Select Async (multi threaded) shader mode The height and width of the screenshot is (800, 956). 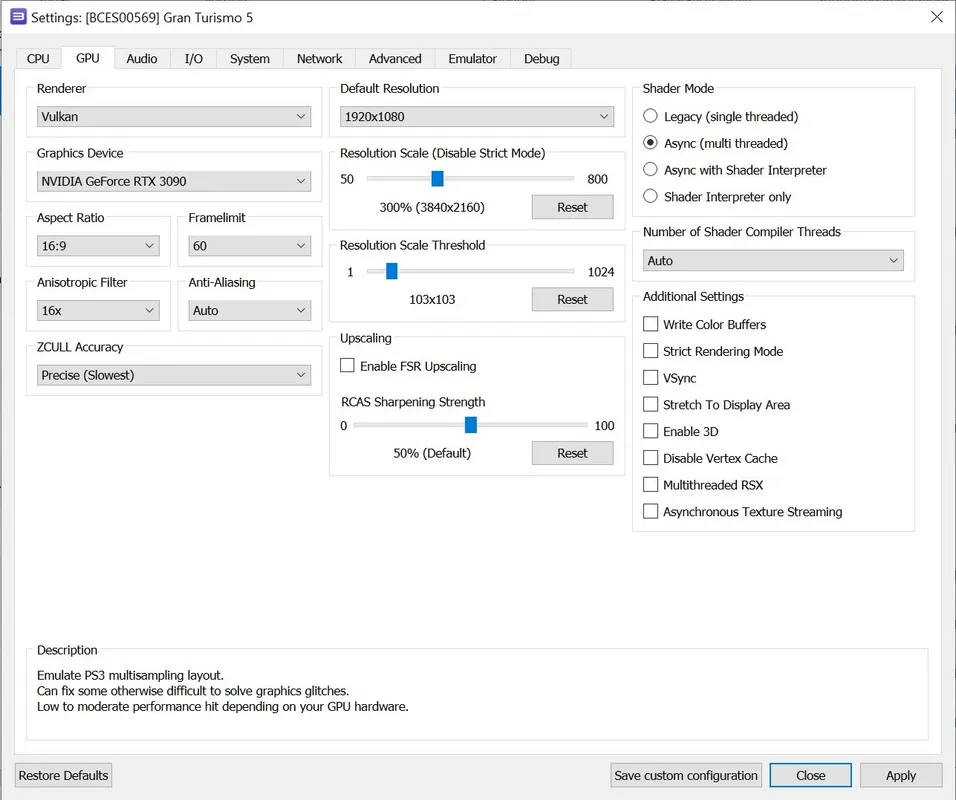coord(716,143)
